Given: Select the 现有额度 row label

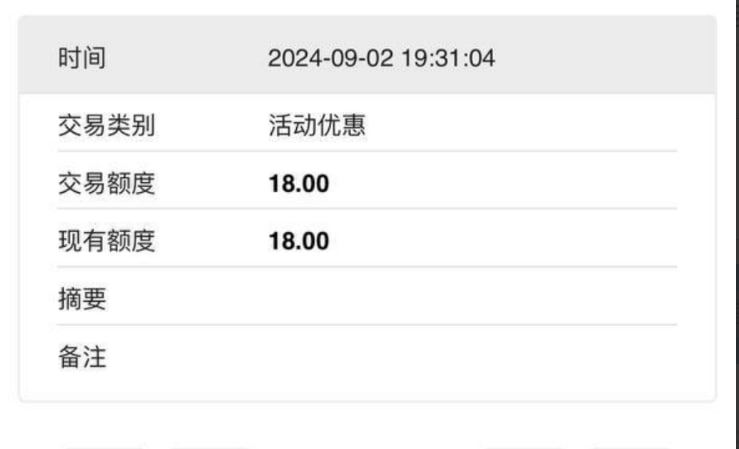Looking at the screenshot, I should (107, 241).
